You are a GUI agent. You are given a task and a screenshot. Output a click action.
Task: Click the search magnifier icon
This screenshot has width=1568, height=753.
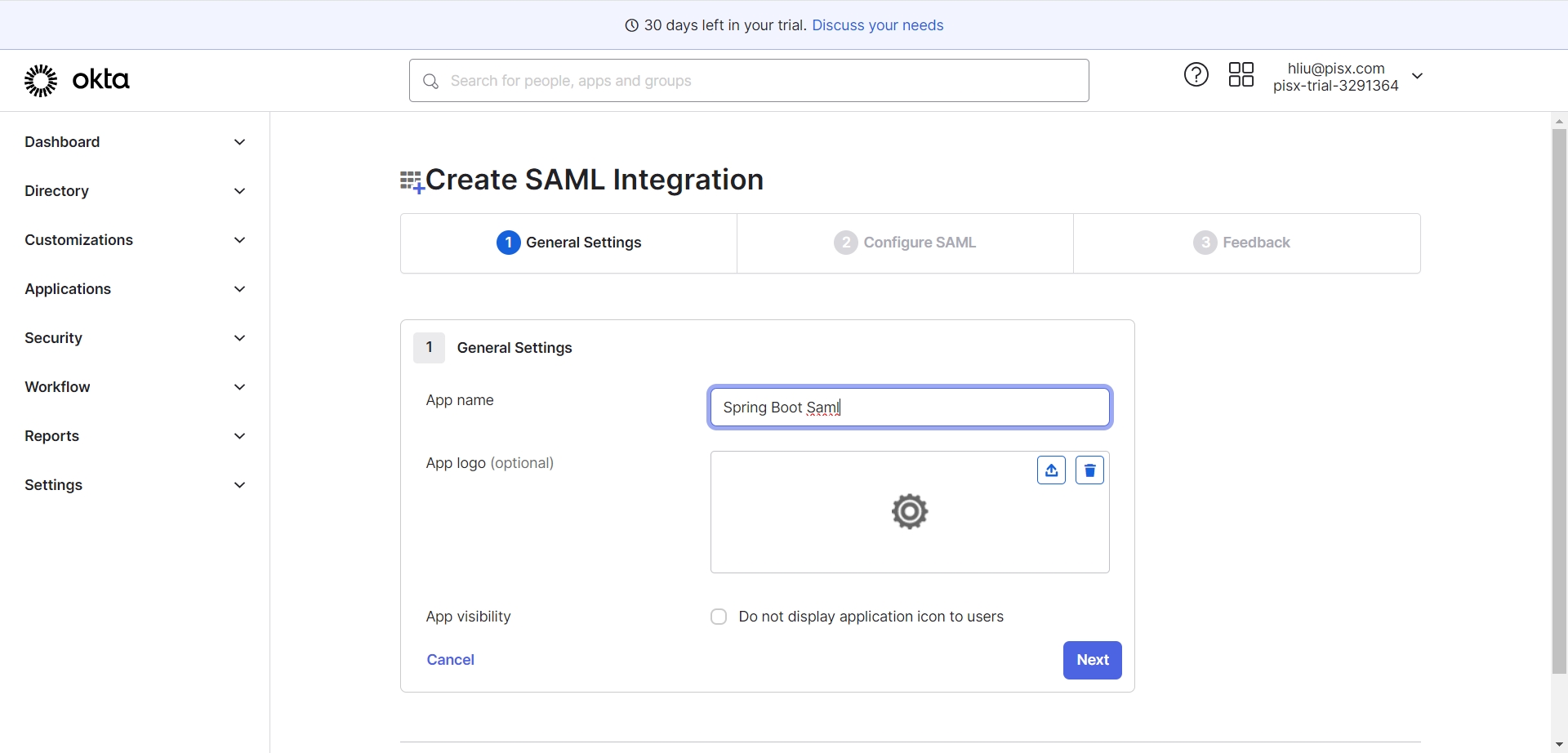[431, 81]
